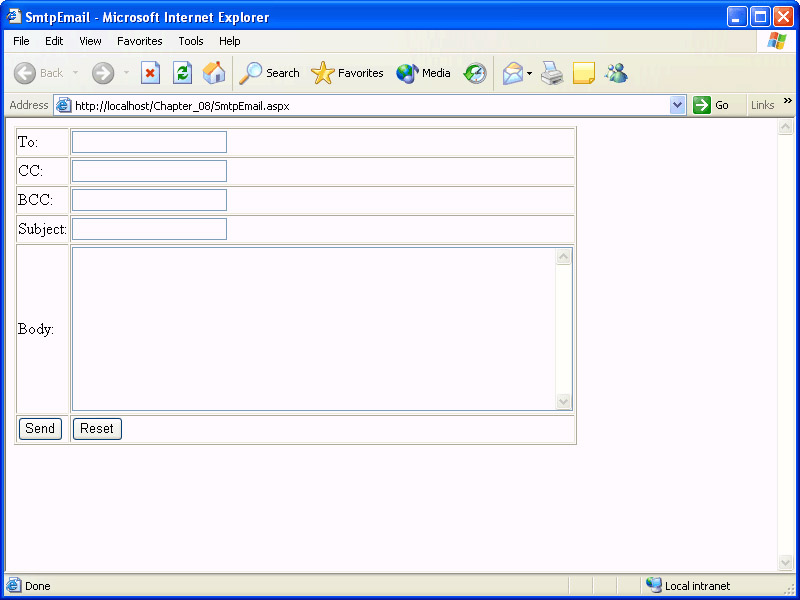Click the Media toolbar button
This screenshot has width=800, height=600.
(x=424, y=73)
